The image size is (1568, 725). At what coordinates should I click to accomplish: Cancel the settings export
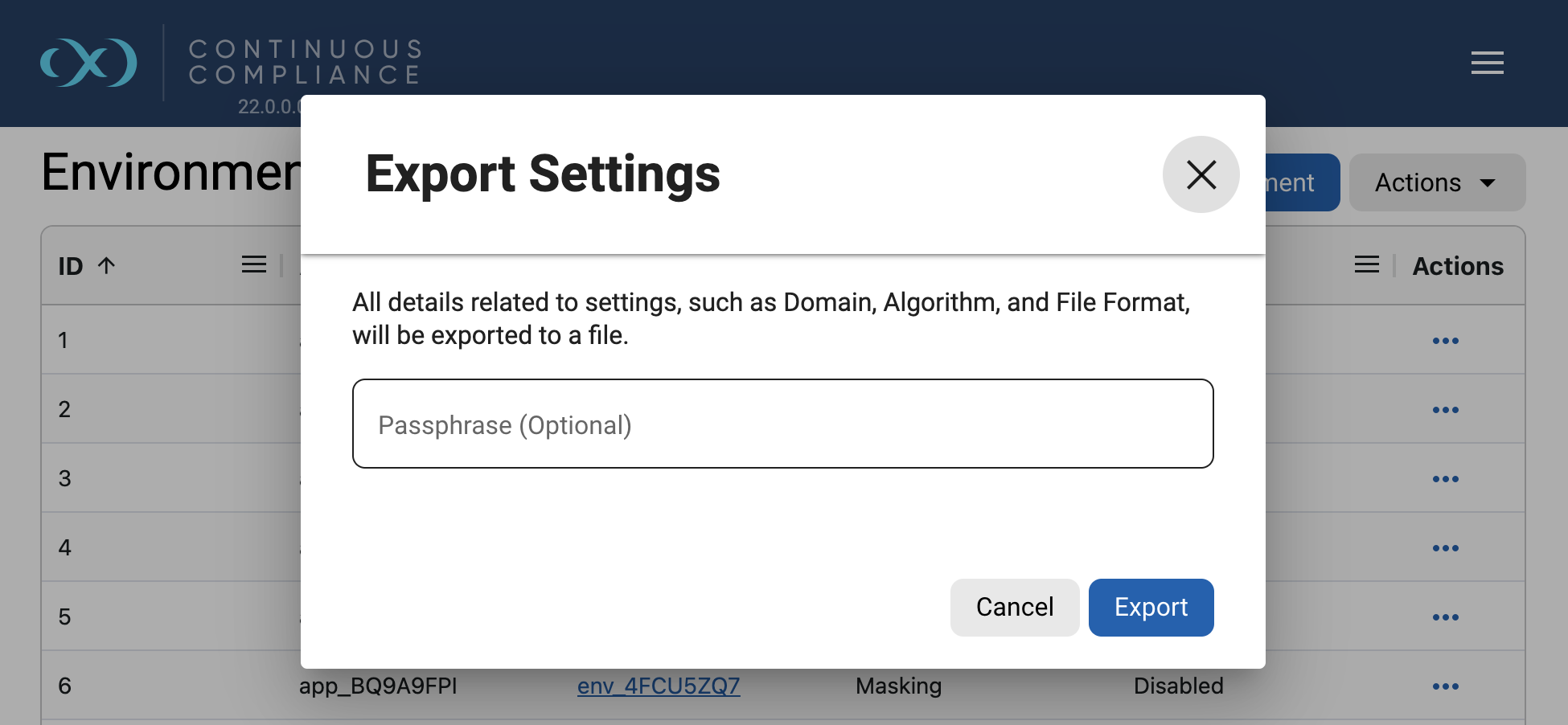(x=1014, y=607)
